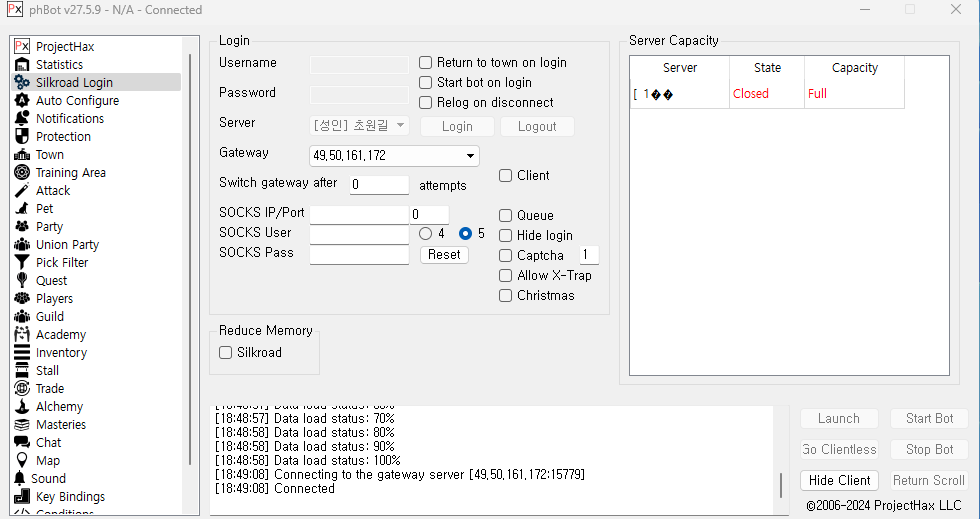Click the Training Area target icon

coord(22,173)
